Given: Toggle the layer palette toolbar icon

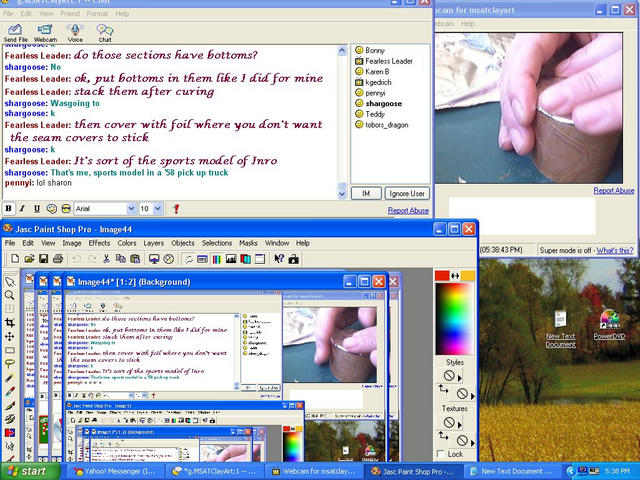Looking at the screenshot, I should tap(245, 259).
